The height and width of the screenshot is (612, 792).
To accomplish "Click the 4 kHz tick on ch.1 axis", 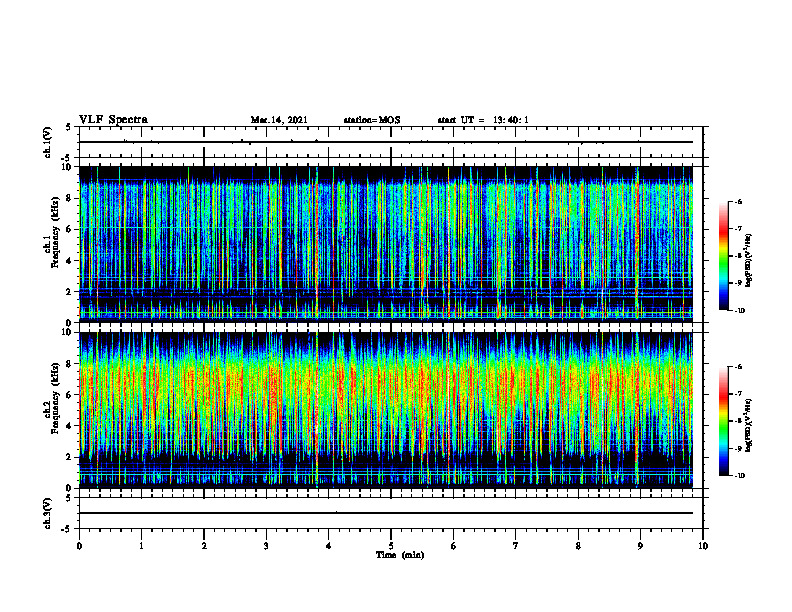I will [69, 261].
